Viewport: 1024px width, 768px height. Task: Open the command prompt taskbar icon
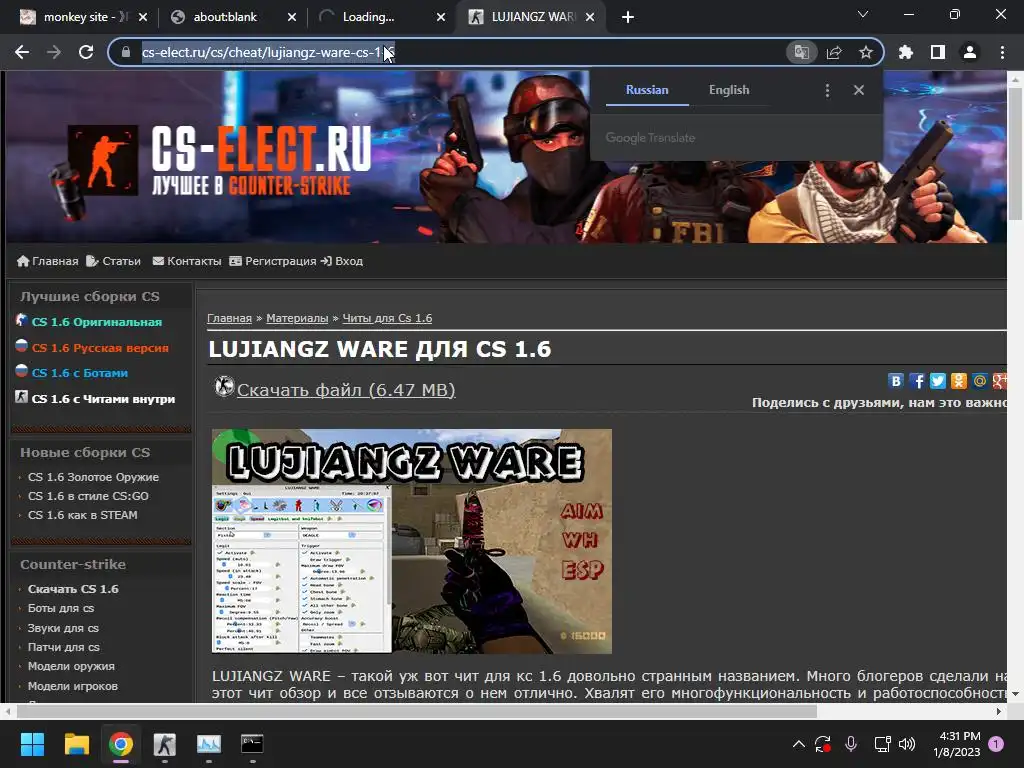[252, 744]
